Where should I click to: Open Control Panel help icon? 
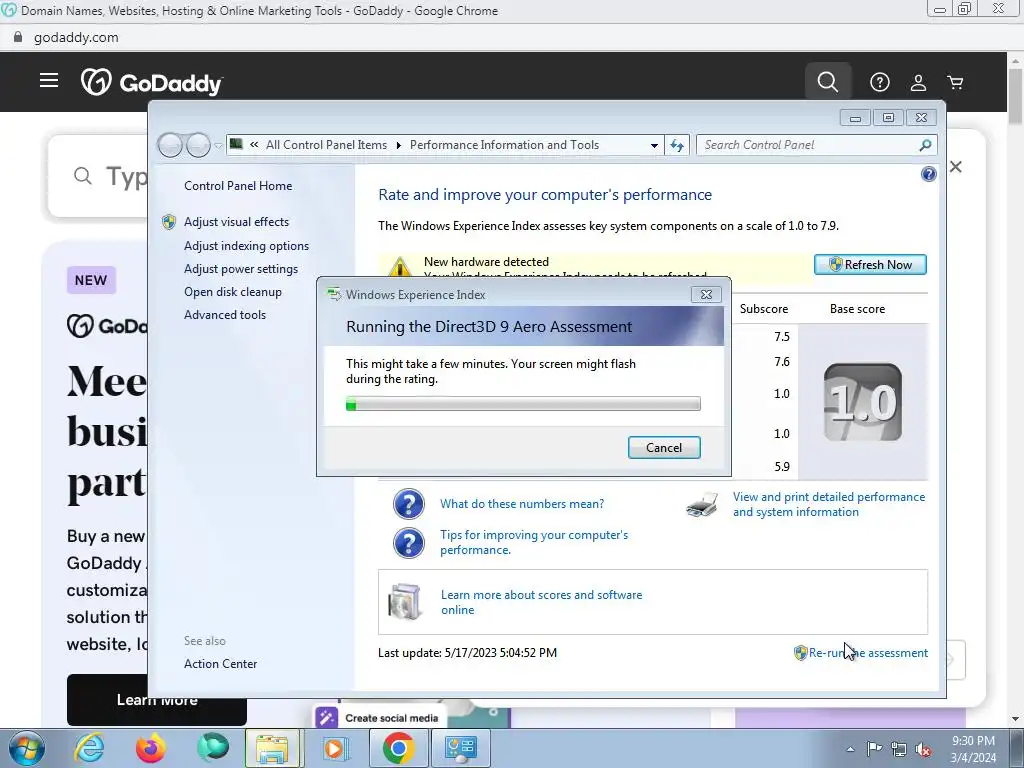[x=929, y=174]
